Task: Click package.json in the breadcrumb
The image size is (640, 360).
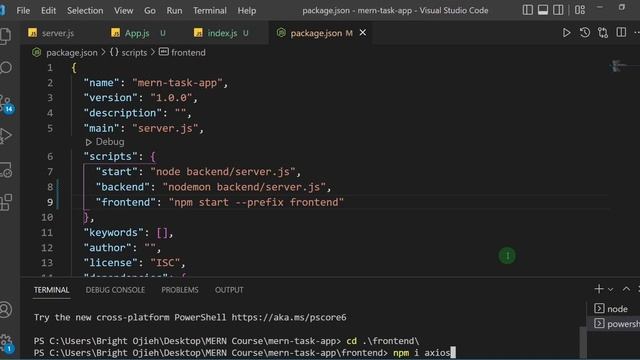Action: 71,53
